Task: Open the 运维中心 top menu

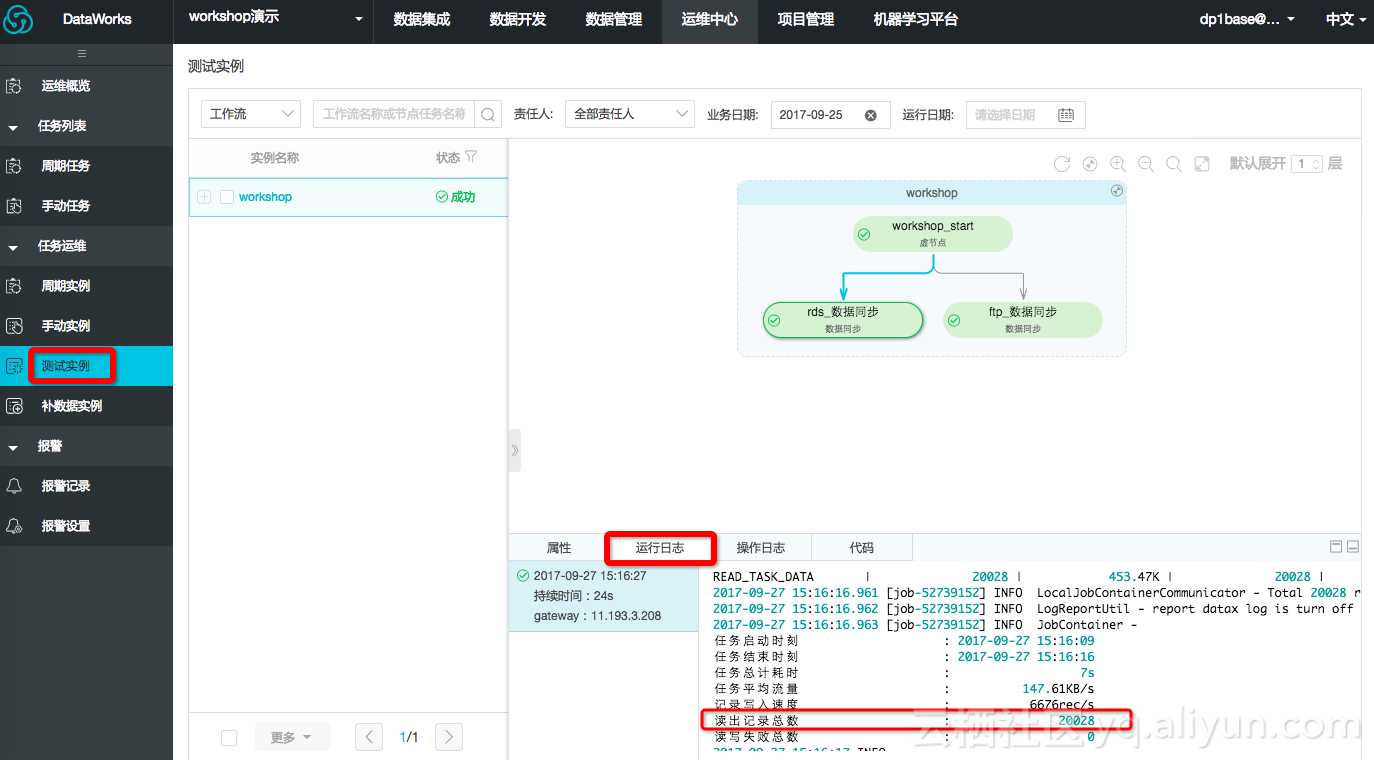Action: point(710,19)
